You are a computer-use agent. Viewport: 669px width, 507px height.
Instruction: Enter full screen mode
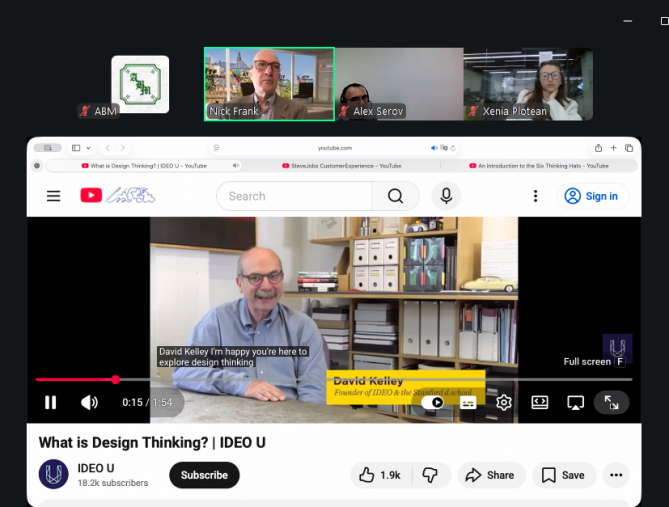[x=611, y=402]
